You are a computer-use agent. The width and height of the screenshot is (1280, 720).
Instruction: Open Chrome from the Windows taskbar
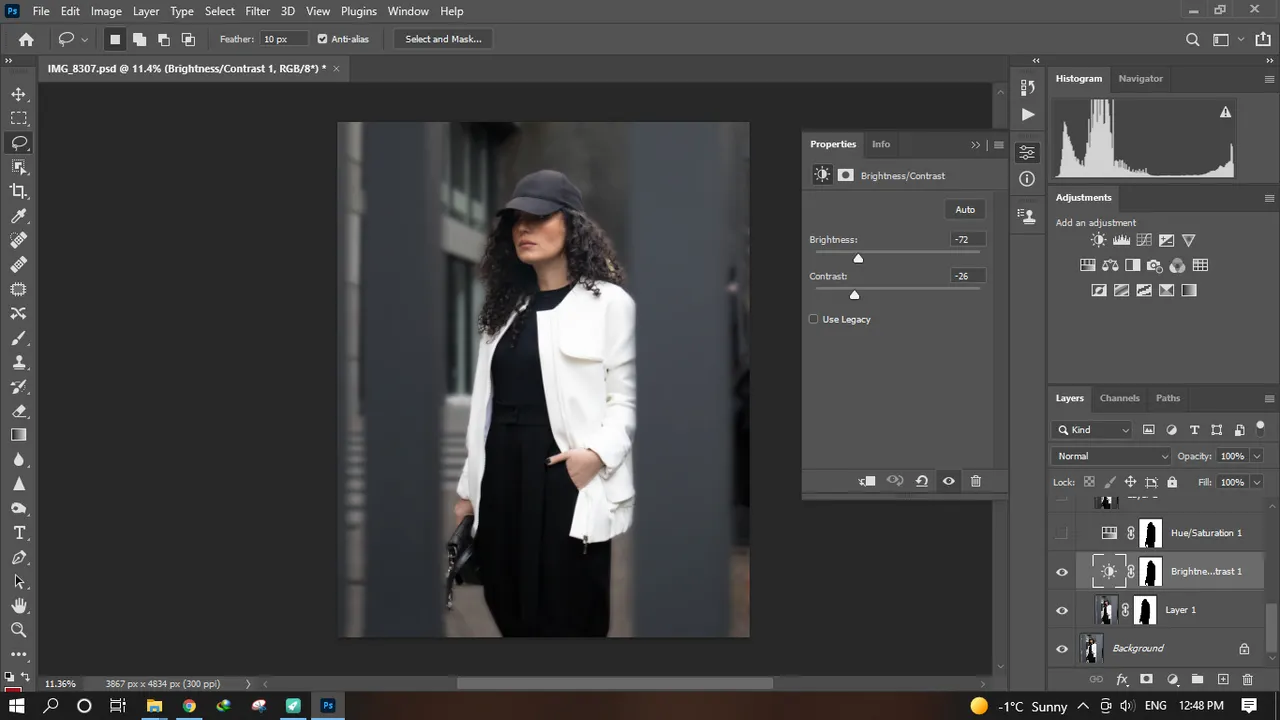(x=189, y=706)
